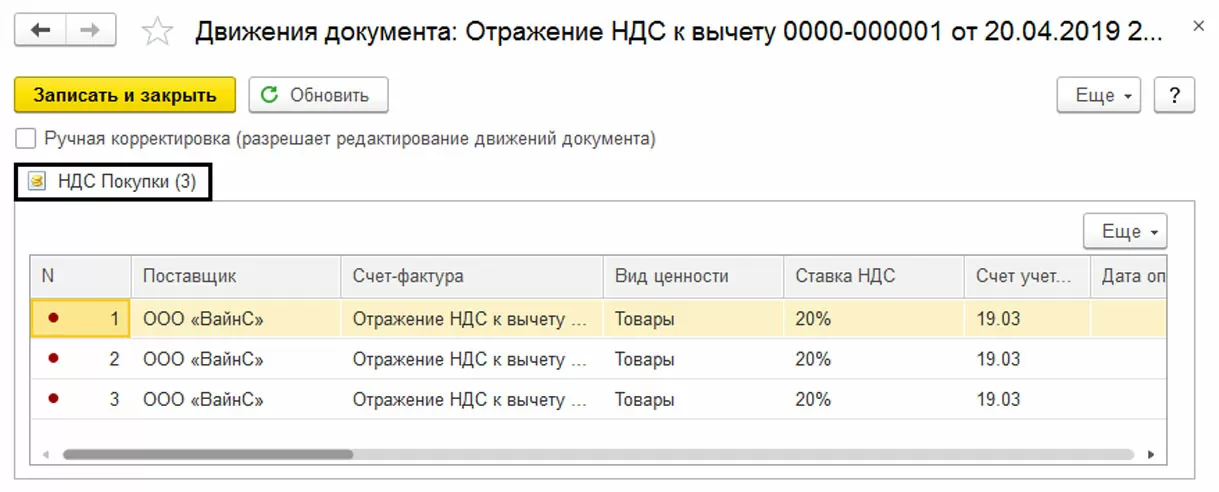Expand the table's Еще dropdown menu
Viewport: 1219px width, 492px height.
coord(1125,231)
